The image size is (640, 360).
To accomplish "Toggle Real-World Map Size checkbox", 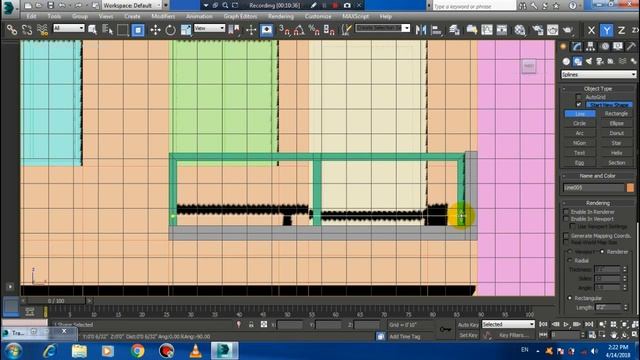I will tap(566, 242).
